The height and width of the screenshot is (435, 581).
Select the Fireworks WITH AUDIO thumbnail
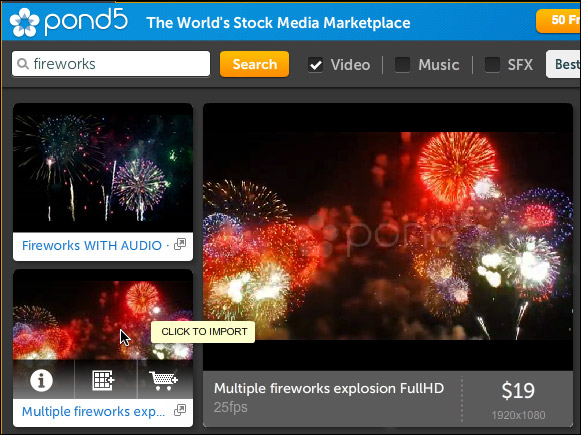pos(103,168)
